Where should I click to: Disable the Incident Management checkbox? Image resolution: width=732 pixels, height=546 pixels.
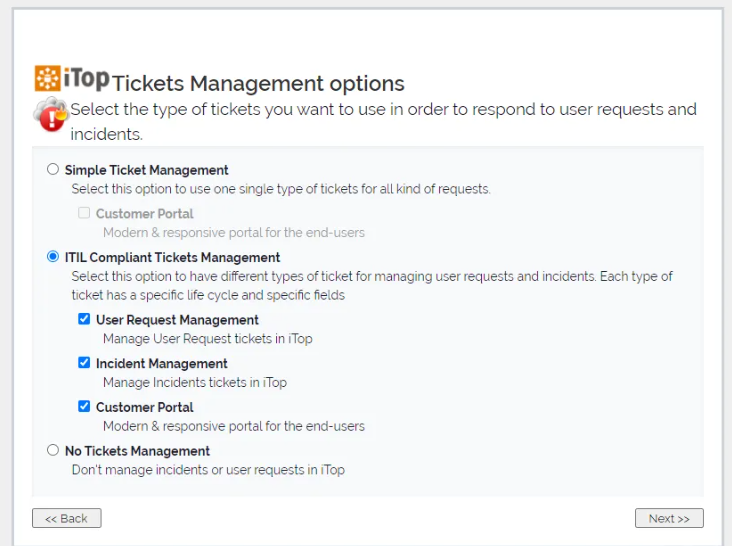click(84, 363)
